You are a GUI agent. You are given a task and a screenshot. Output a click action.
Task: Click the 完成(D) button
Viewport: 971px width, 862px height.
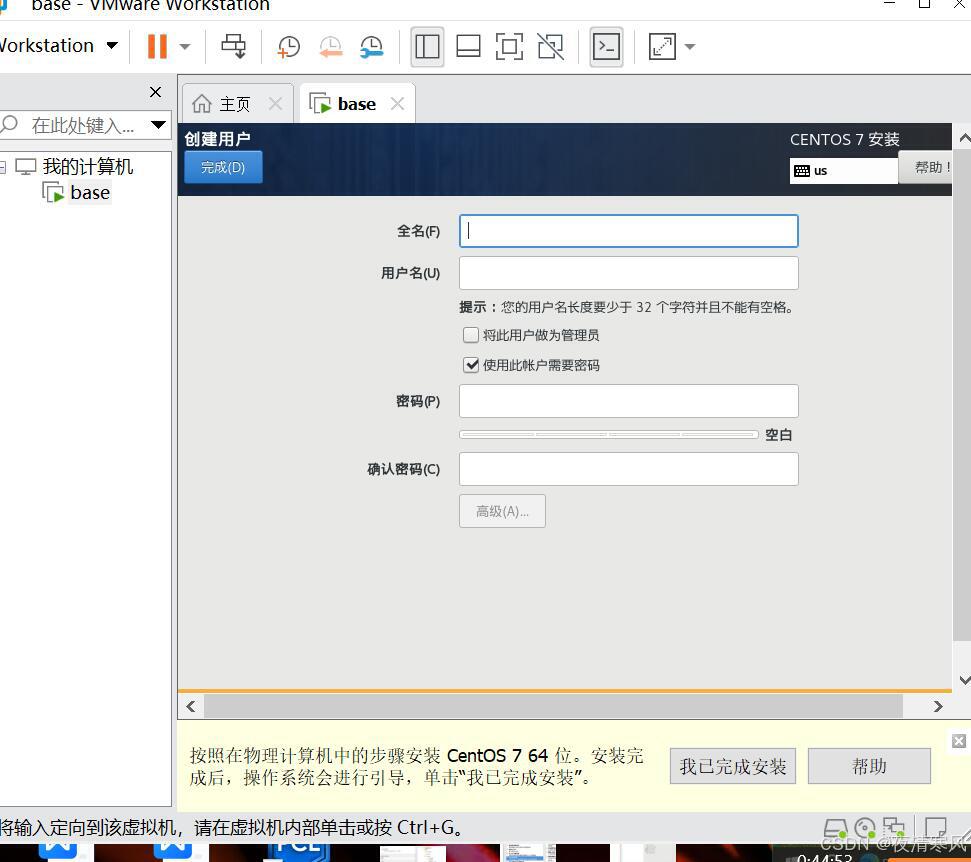point(224,167)
